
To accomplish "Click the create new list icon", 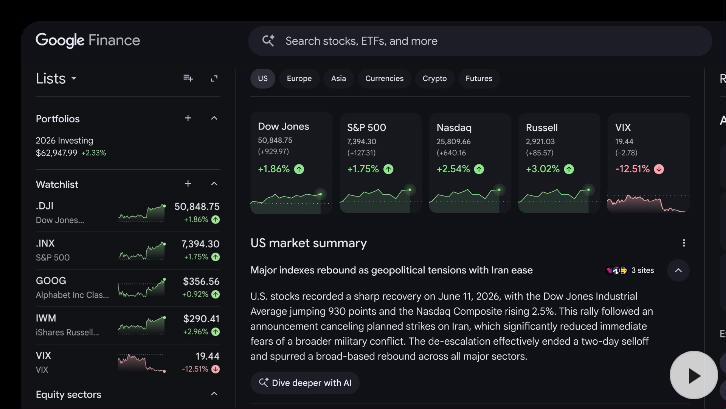I will [188, 78].
